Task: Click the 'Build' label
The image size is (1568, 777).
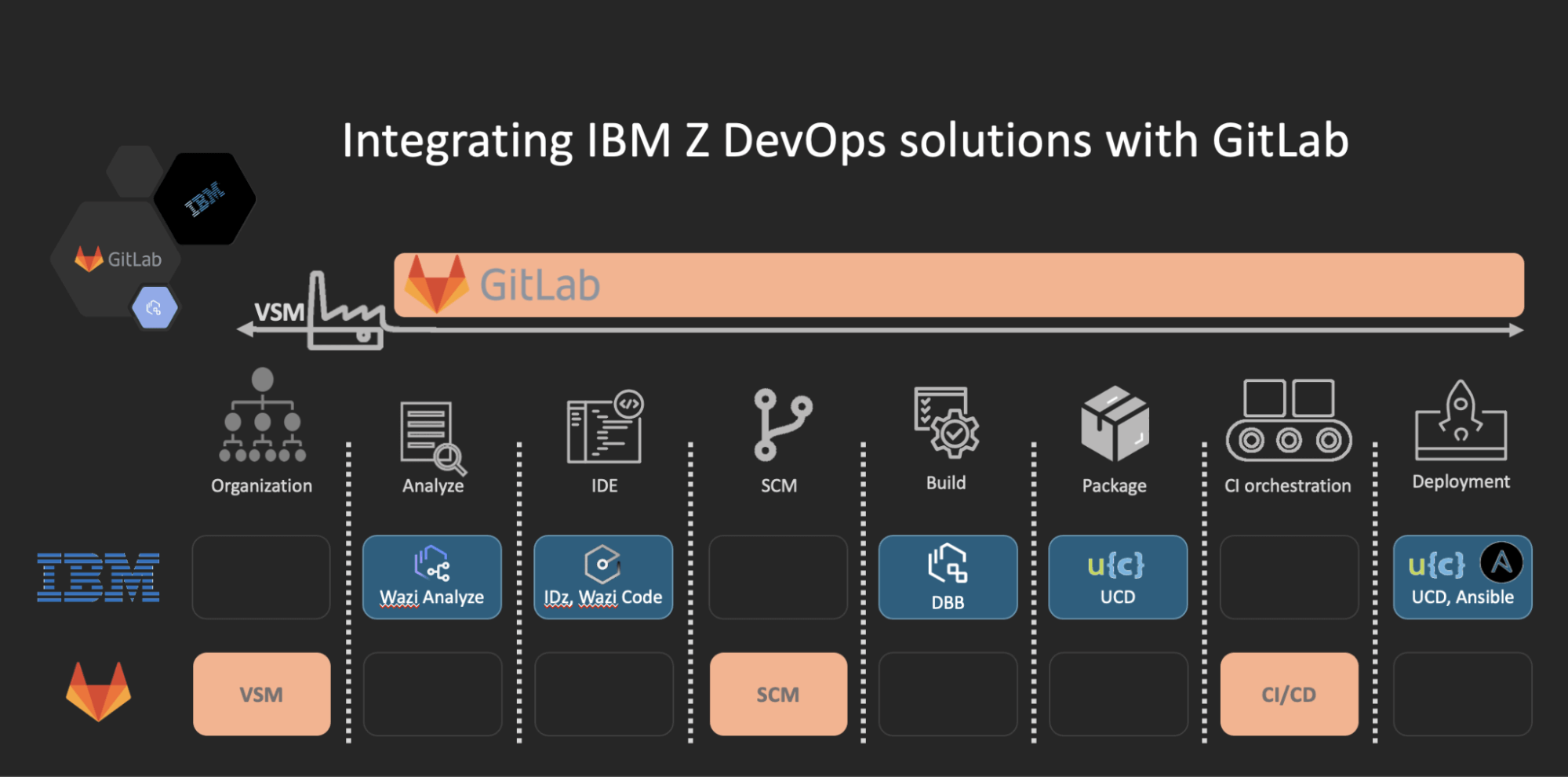Action: click(946, 483)
